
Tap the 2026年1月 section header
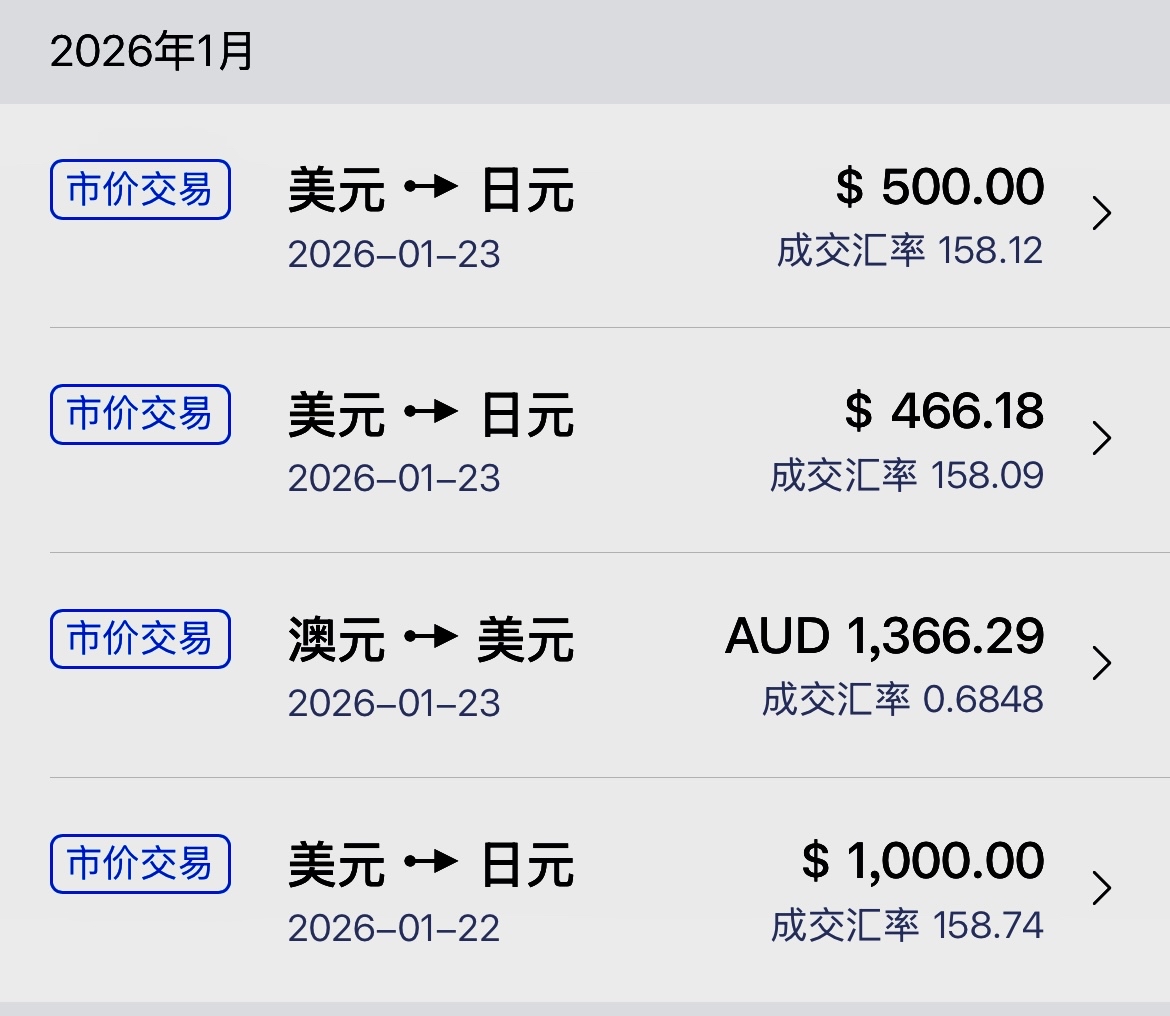[152, 52]
